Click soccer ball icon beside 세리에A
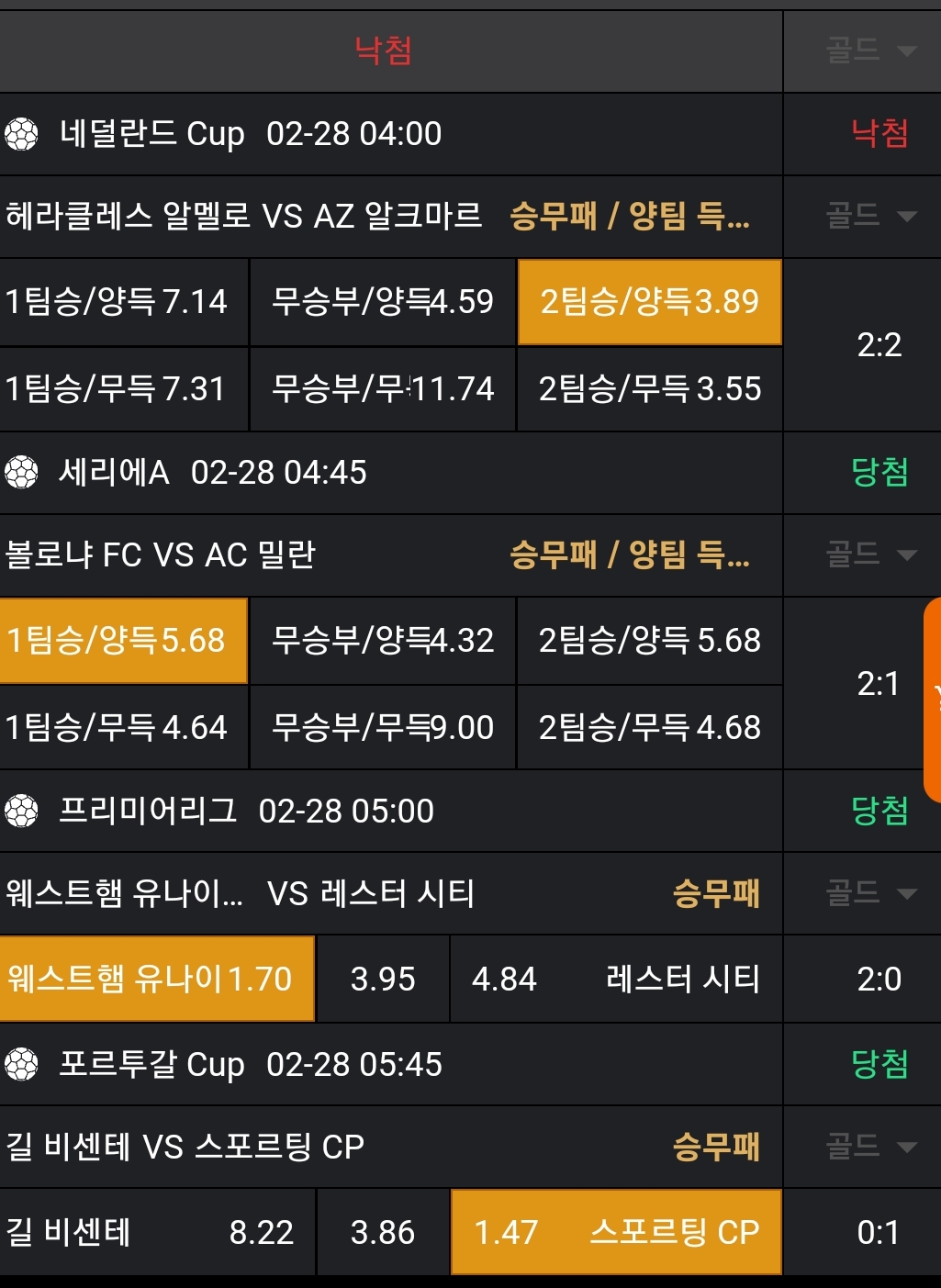This screenshot has width=941, height=1288. click(x=21, y=474)
